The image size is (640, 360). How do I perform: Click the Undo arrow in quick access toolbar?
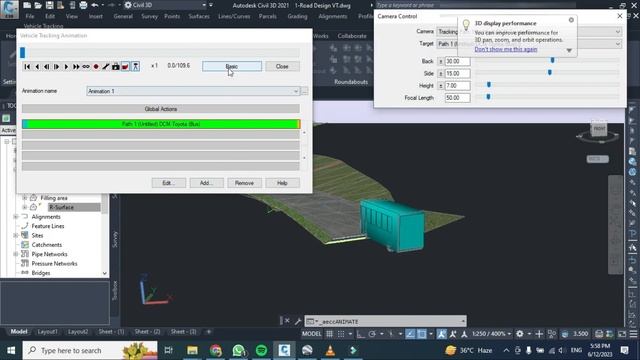[x=95, y=5]
